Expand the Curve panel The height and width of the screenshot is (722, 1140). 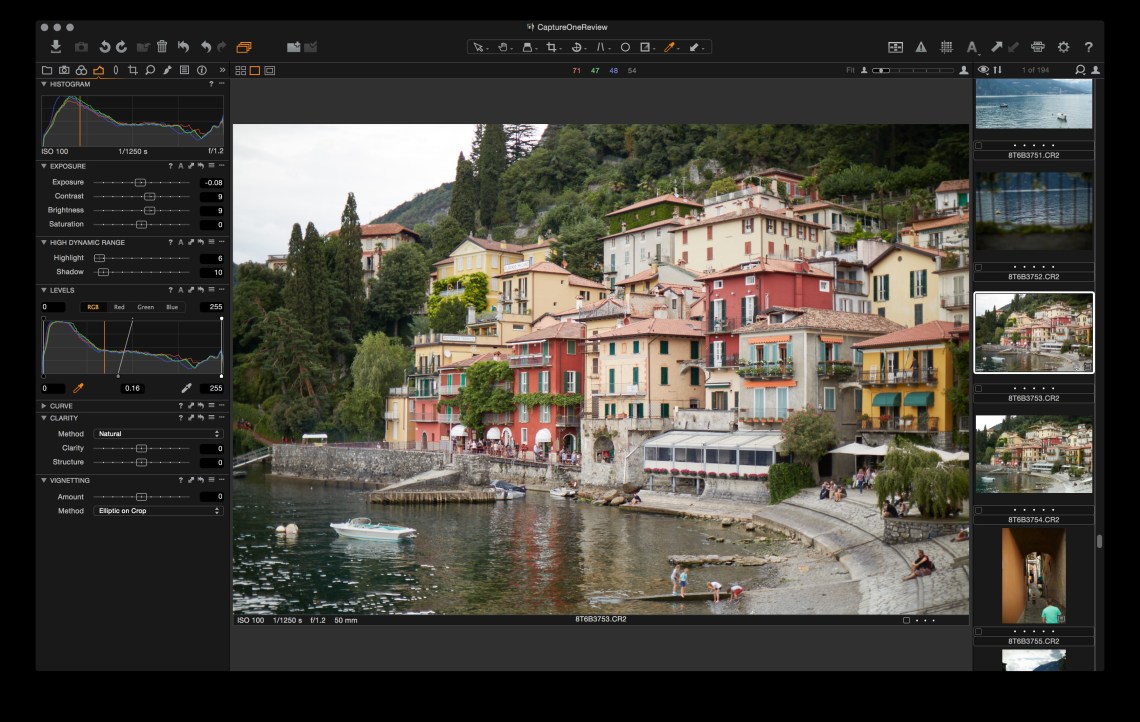[44, 406]
